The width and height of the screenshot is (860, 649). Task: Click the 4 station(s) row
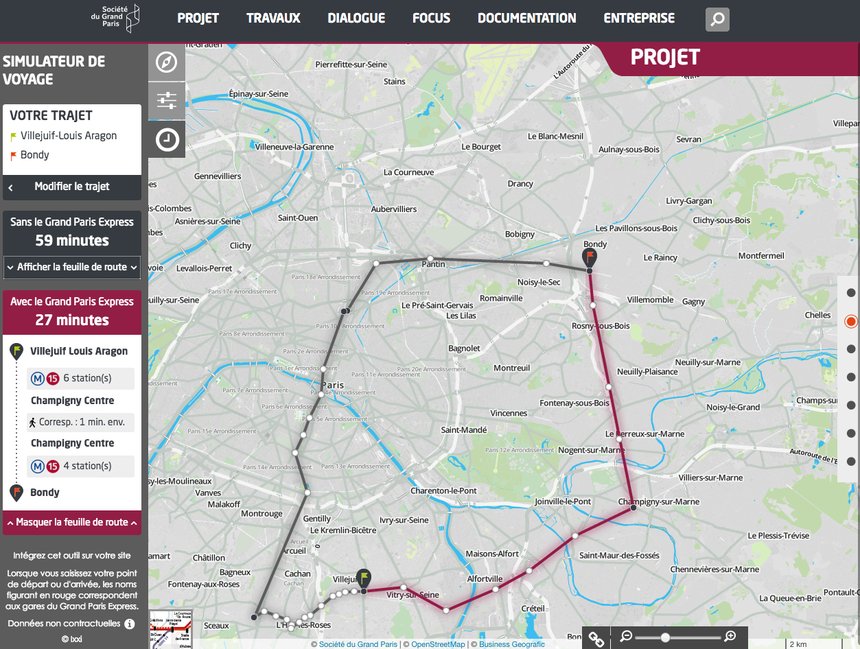point(81,466)
